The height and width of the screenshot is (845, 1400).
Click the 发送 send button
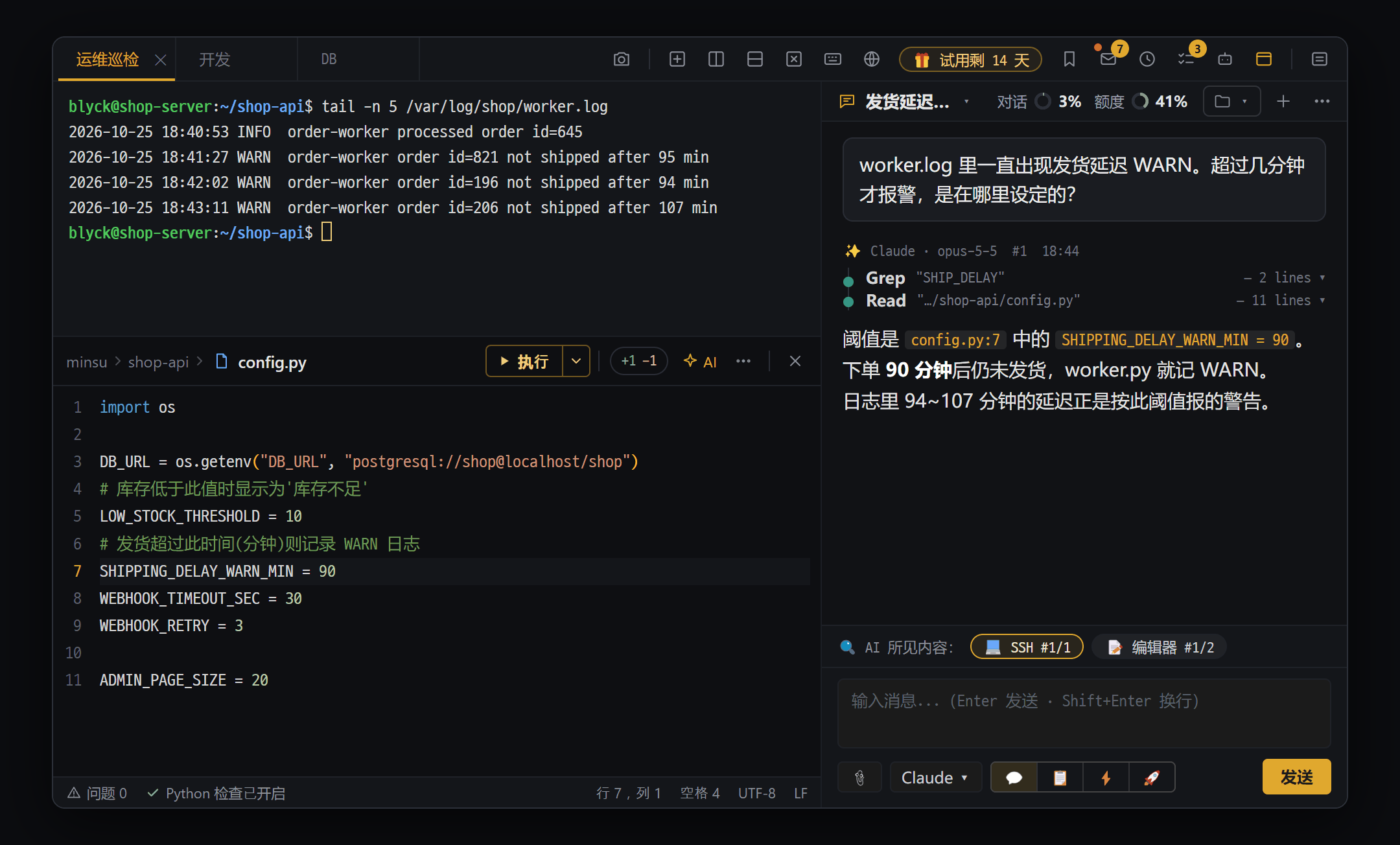point(1296,777)
